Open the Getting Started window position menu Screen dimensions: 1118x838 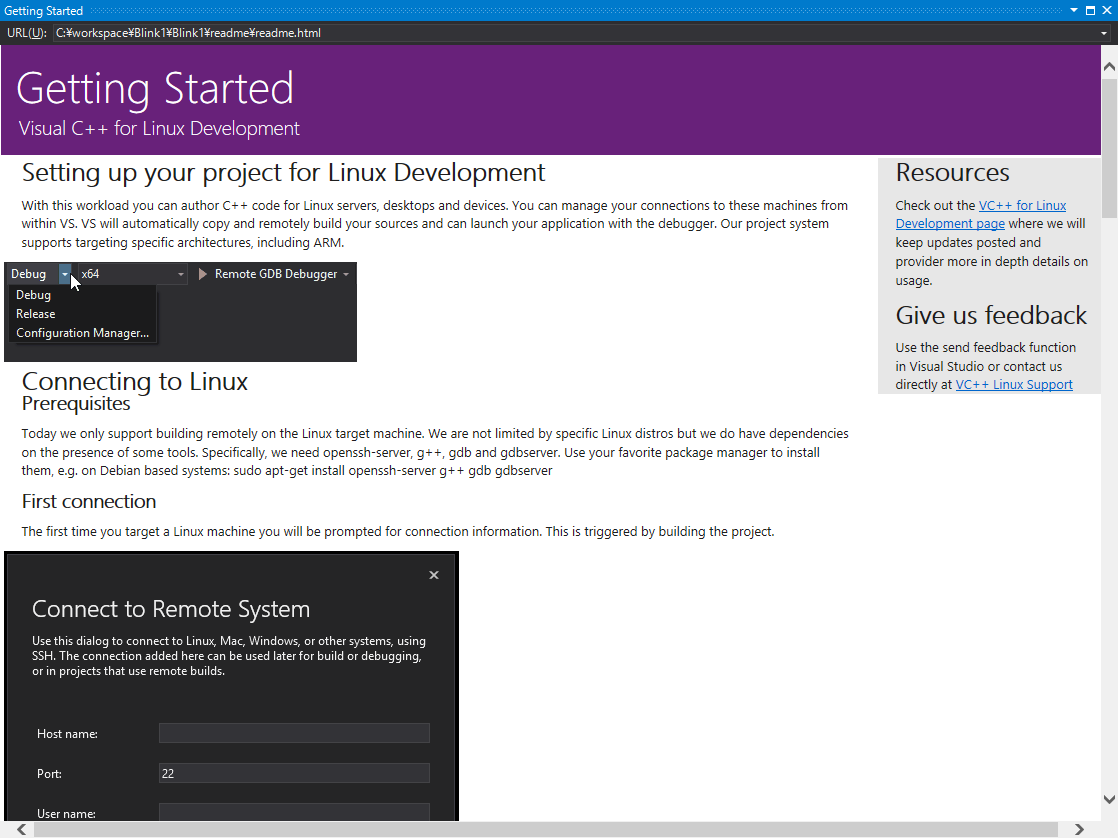point(1074,10)
